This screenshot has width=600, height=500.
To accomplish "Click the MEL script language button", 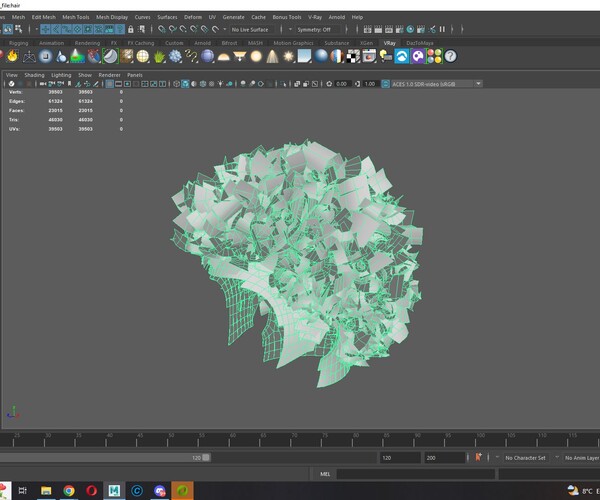I will 325,474.
